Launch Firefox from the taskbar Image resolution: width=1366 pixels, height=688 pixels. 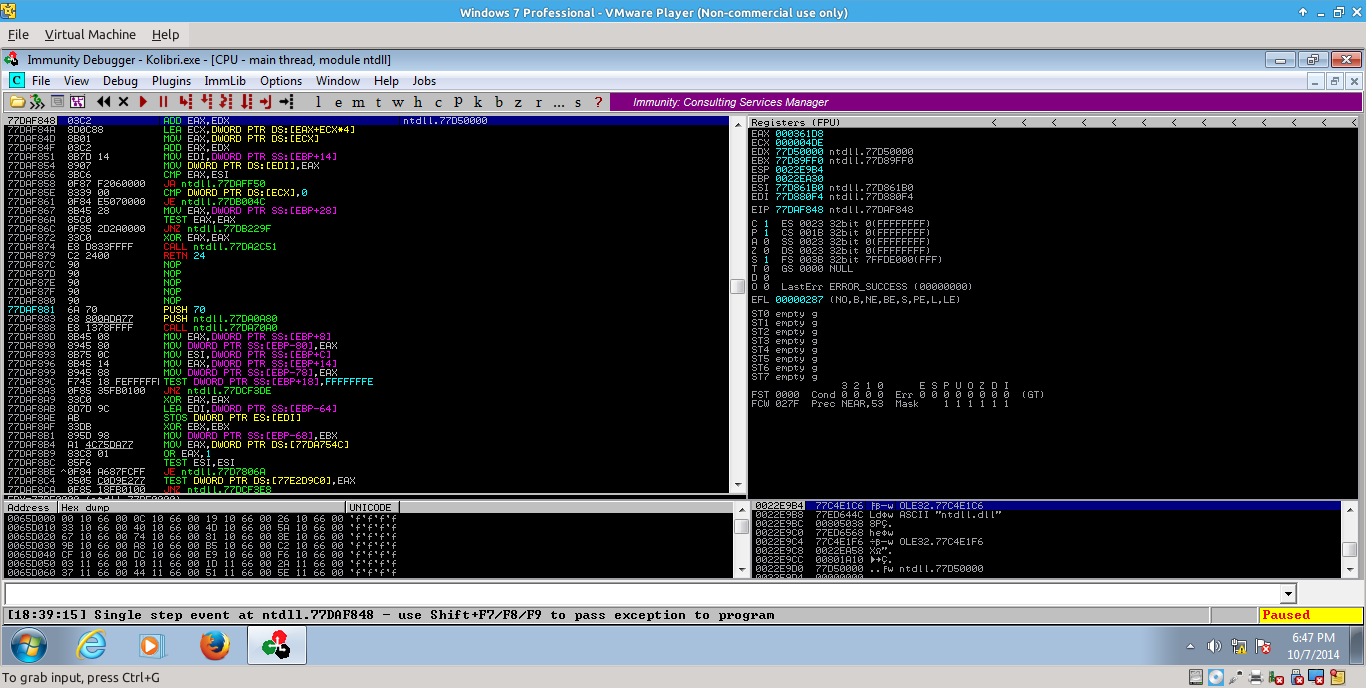coord(214,647)
